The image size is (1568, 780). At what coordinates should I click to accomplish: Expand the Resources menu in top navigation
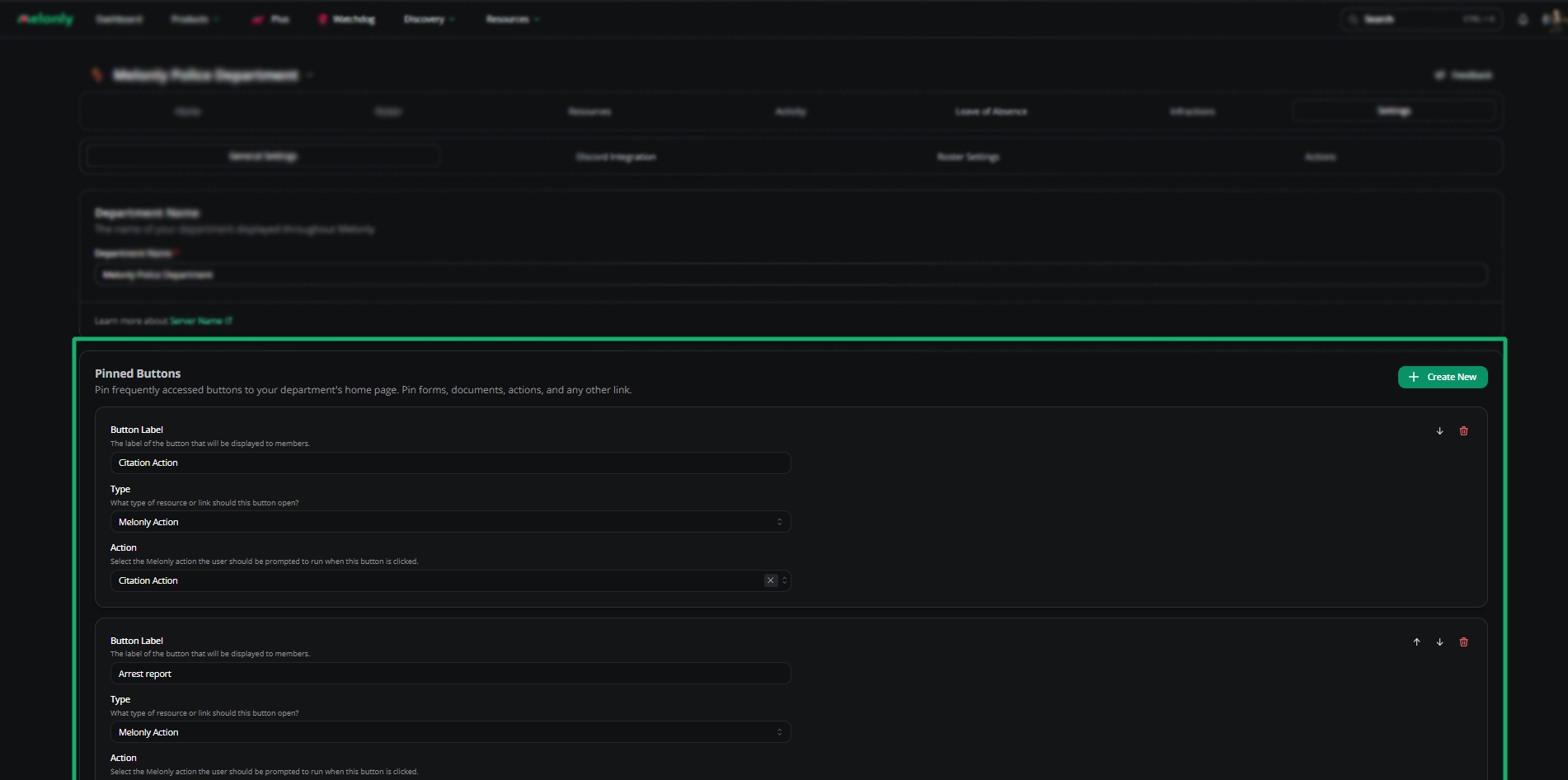[513, 19]
